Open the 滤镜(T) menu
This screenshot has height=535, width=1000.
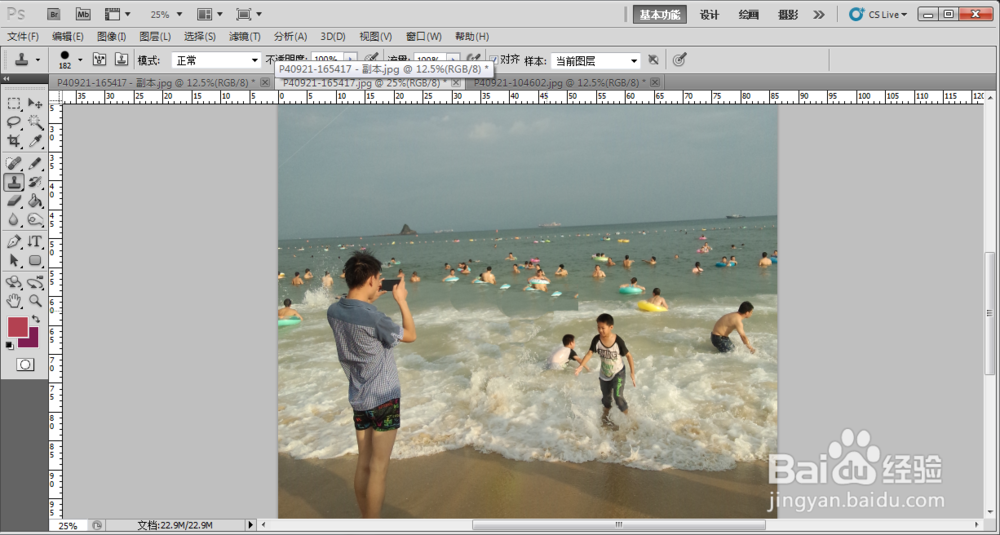click(245, 36)
